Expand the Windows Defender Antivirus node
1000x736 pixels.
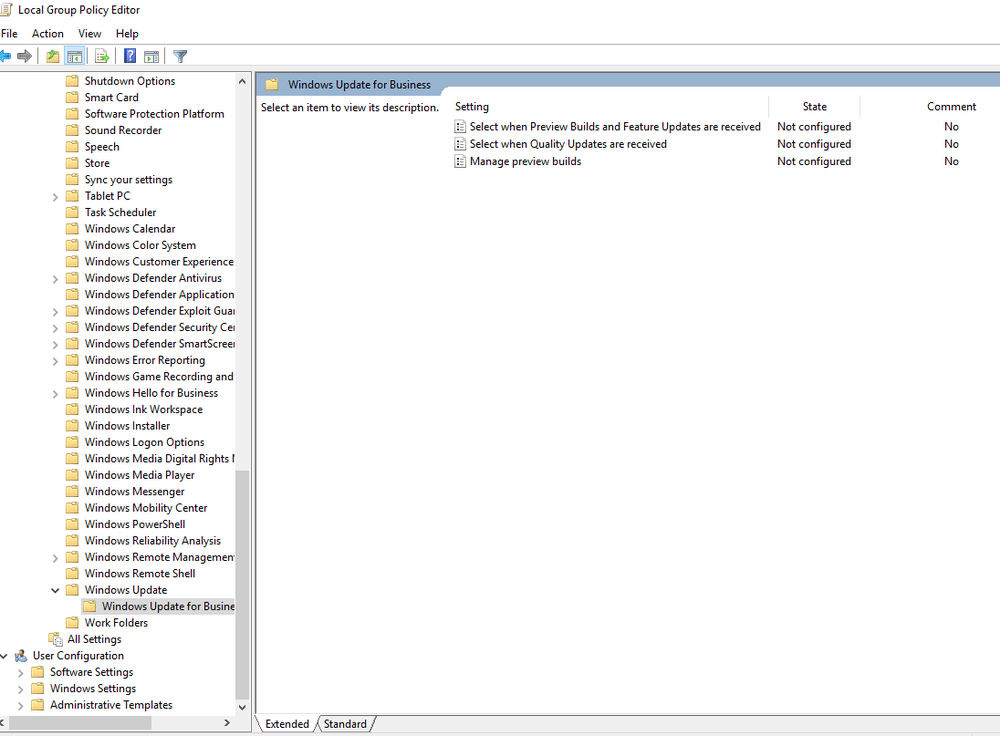(55, 279)
